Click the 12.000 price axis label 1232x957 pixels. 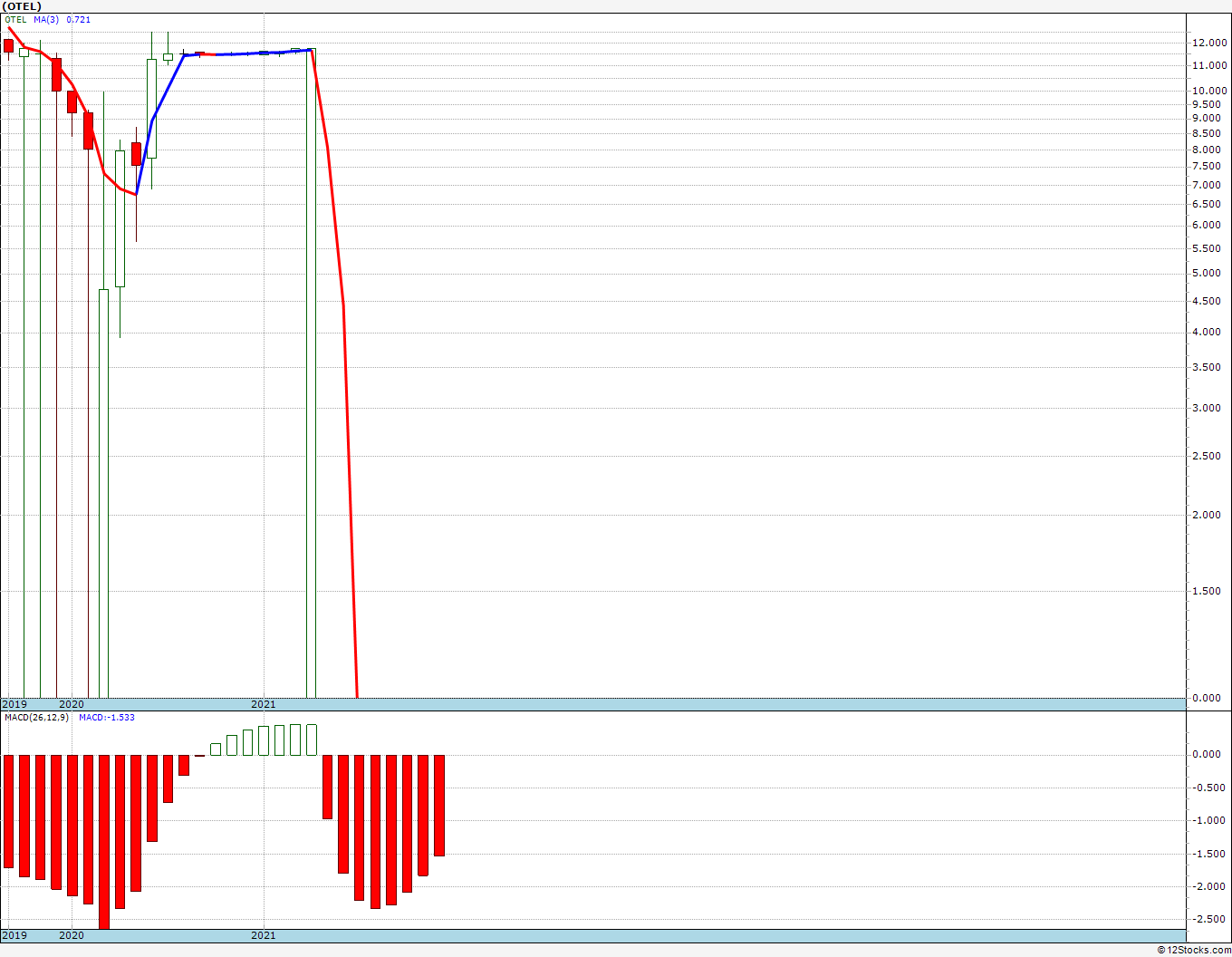[1210, 43]
